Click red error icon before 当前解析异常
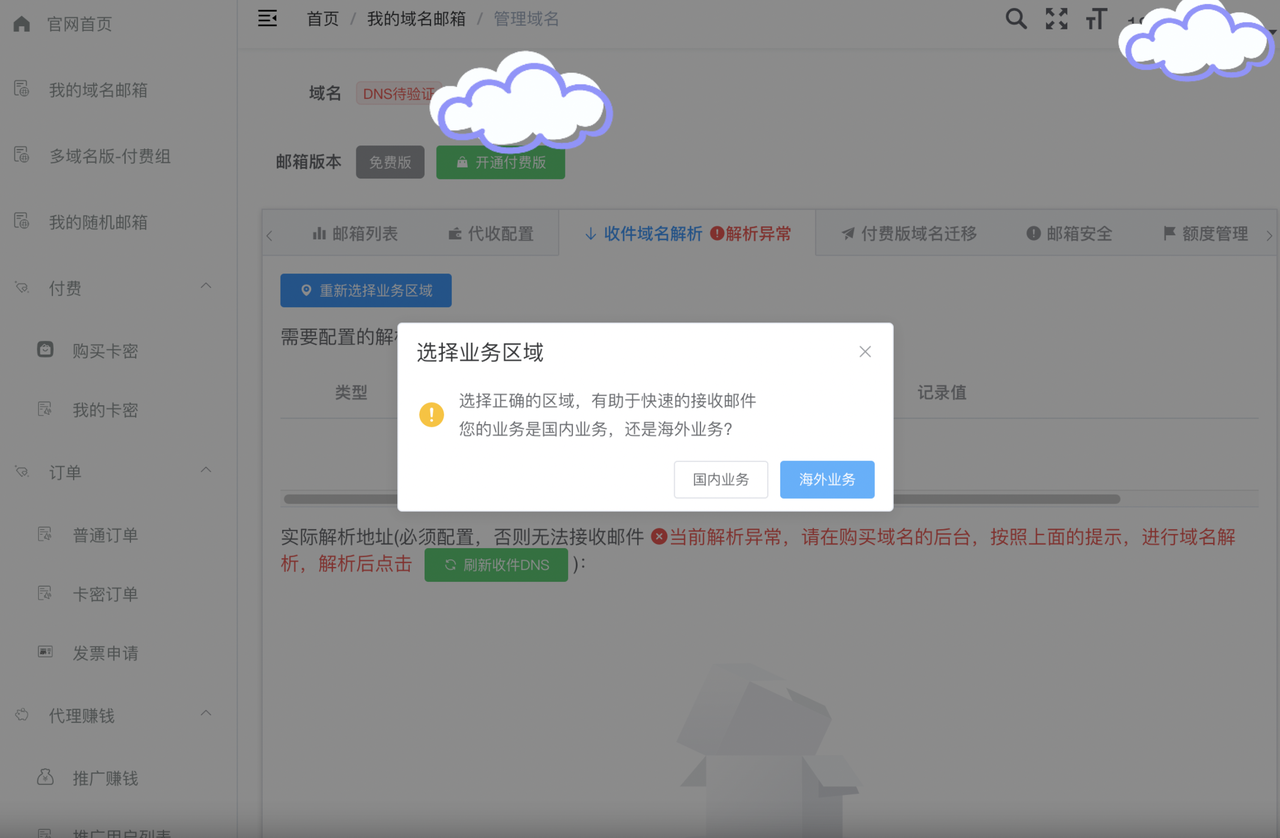Image resolution: width=1280 pixels, height=838 pixels. [659, 537]
